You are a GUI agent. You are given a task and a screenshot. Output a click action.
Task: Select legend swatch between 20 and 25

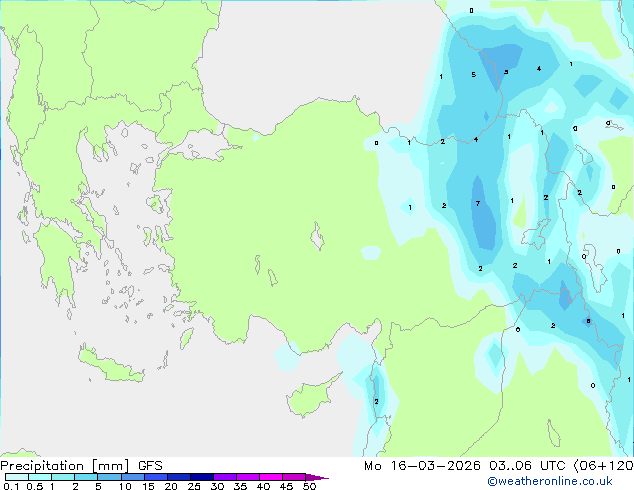(178, 477)
